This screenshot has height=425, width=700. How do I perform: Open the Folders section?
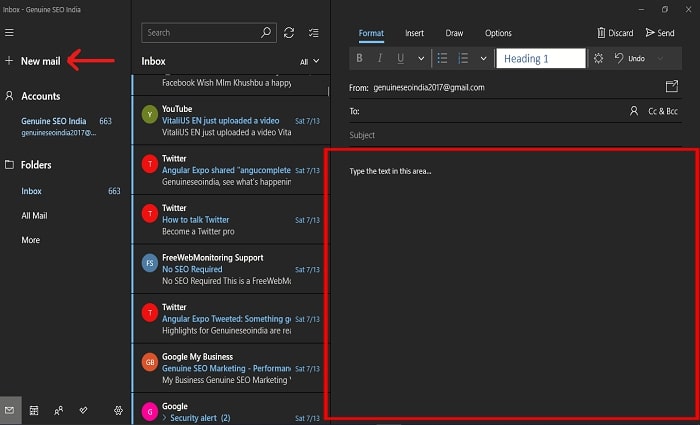[x=28, y=165]
